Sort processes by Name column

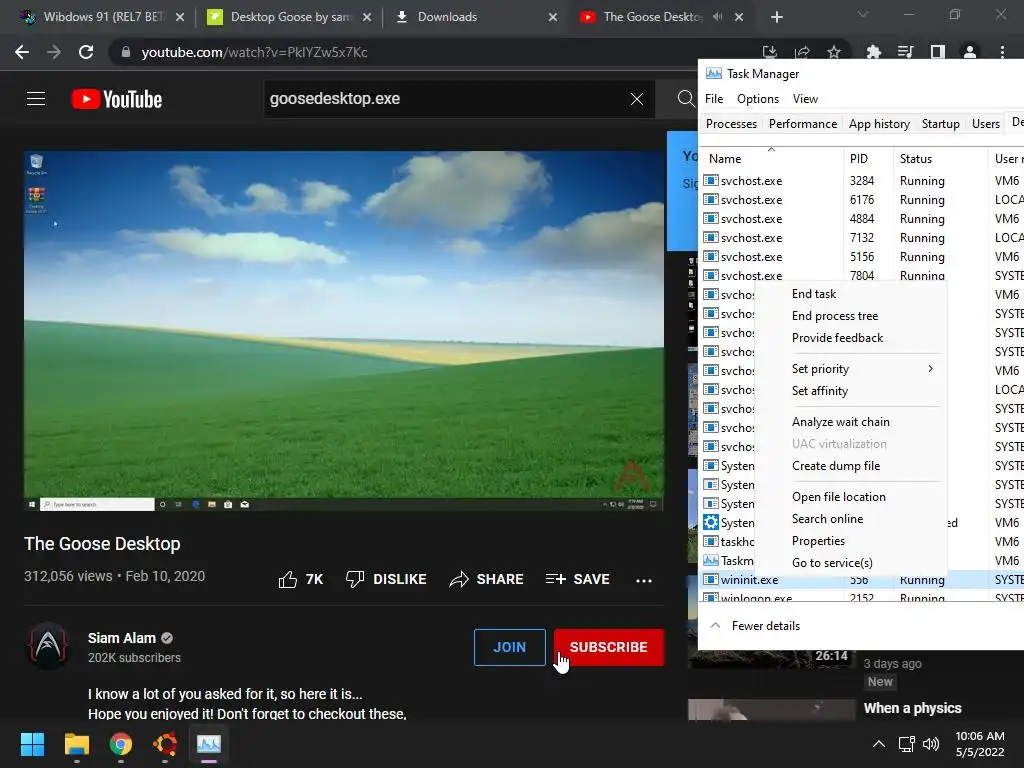pyautogui.click(x=772, y=159)
